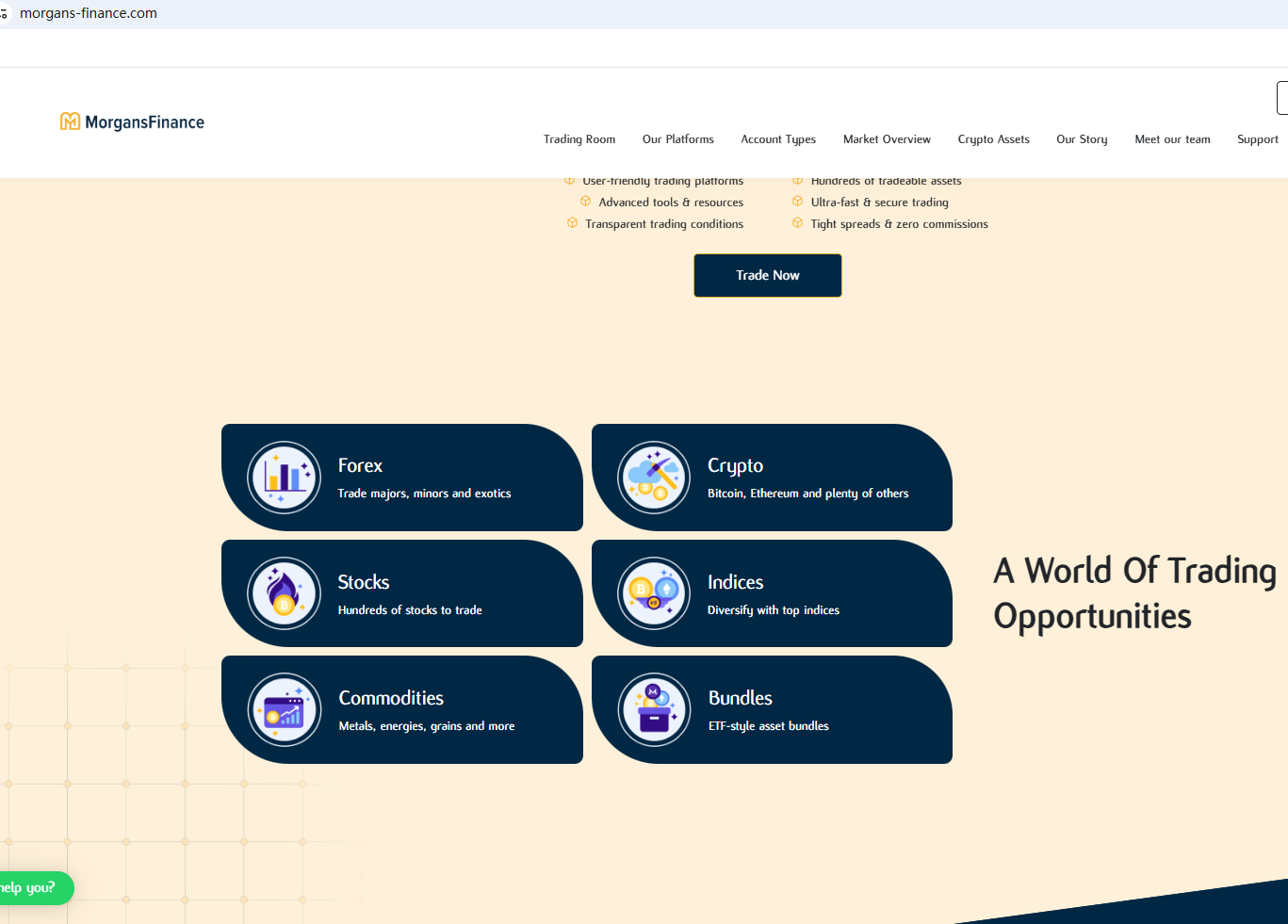
Task: Open the Support nav link
Action: [x=1257, y=139]
